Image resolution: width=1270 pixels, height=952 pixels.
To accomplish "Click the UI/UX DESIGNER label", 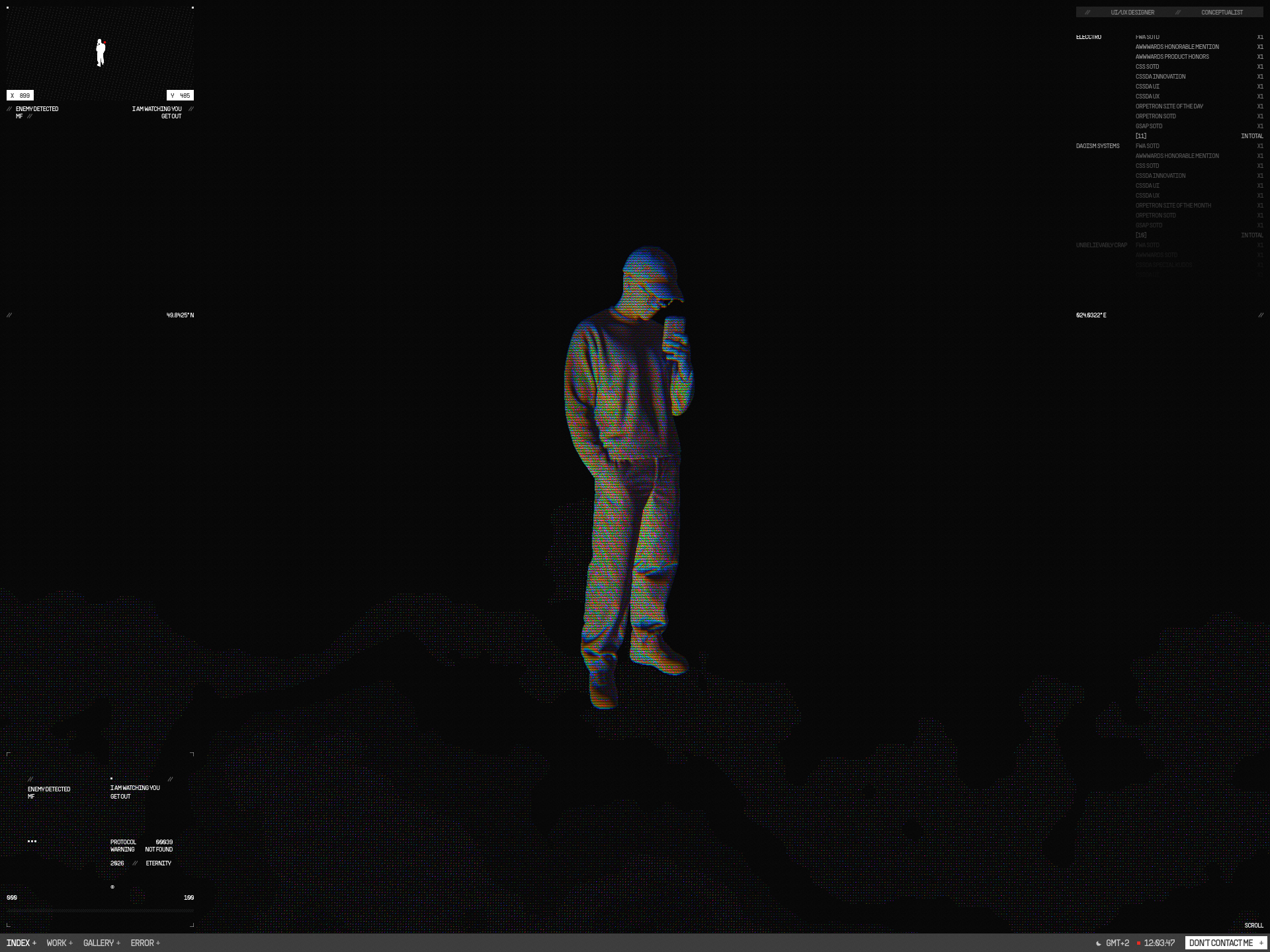I will coord(1132,13).
